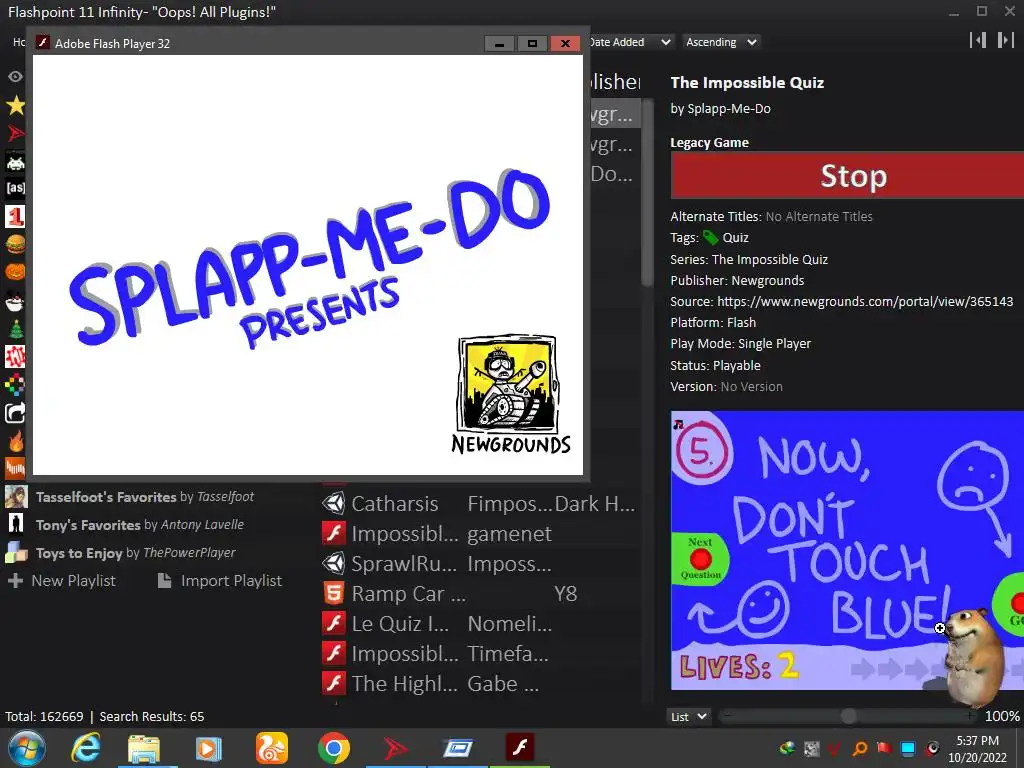
Task: Select the eye icon playlist in sidebar
Action: pyautogui.click(x=15, y=76)
